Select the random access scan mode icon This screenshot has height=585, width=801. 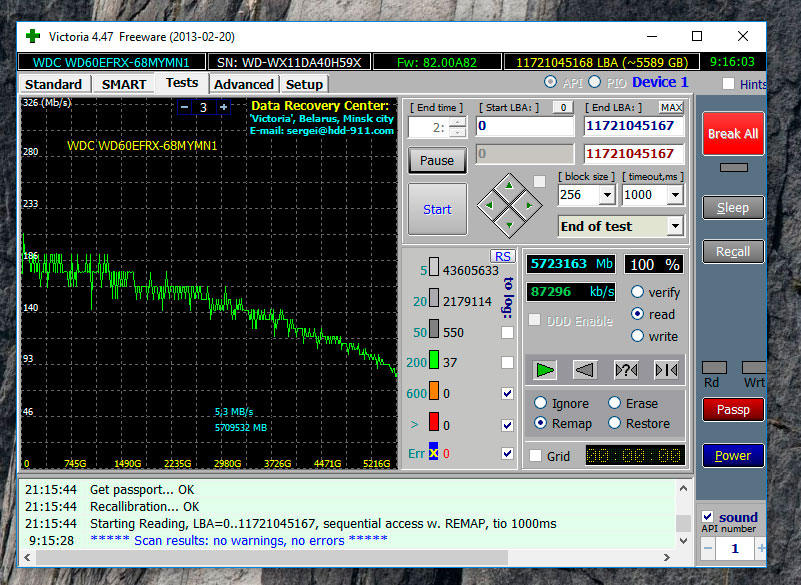(626, 370)
